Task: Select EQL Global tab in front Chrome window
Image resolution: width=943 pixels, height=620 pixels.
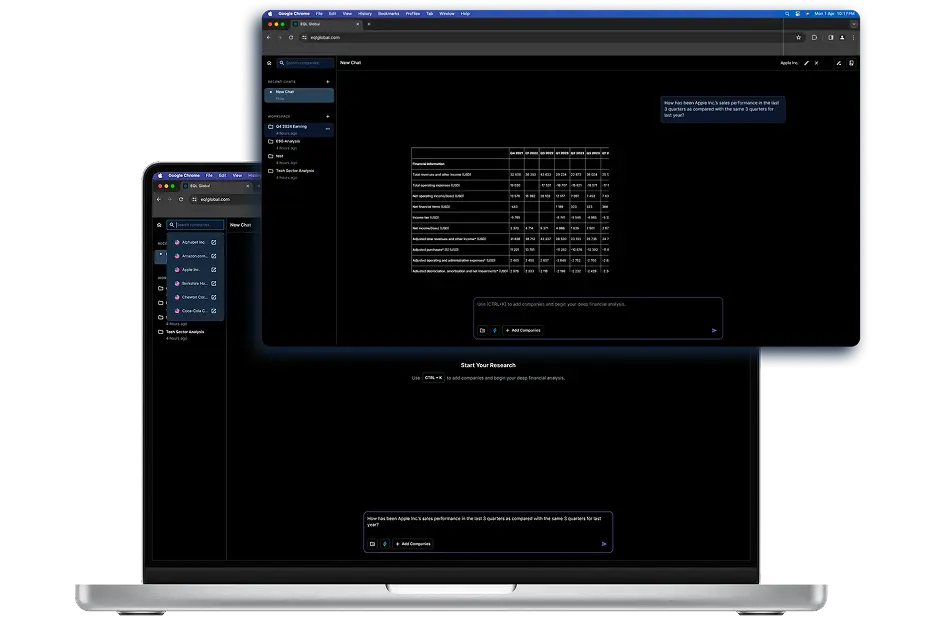Action: tap(327, 24)
